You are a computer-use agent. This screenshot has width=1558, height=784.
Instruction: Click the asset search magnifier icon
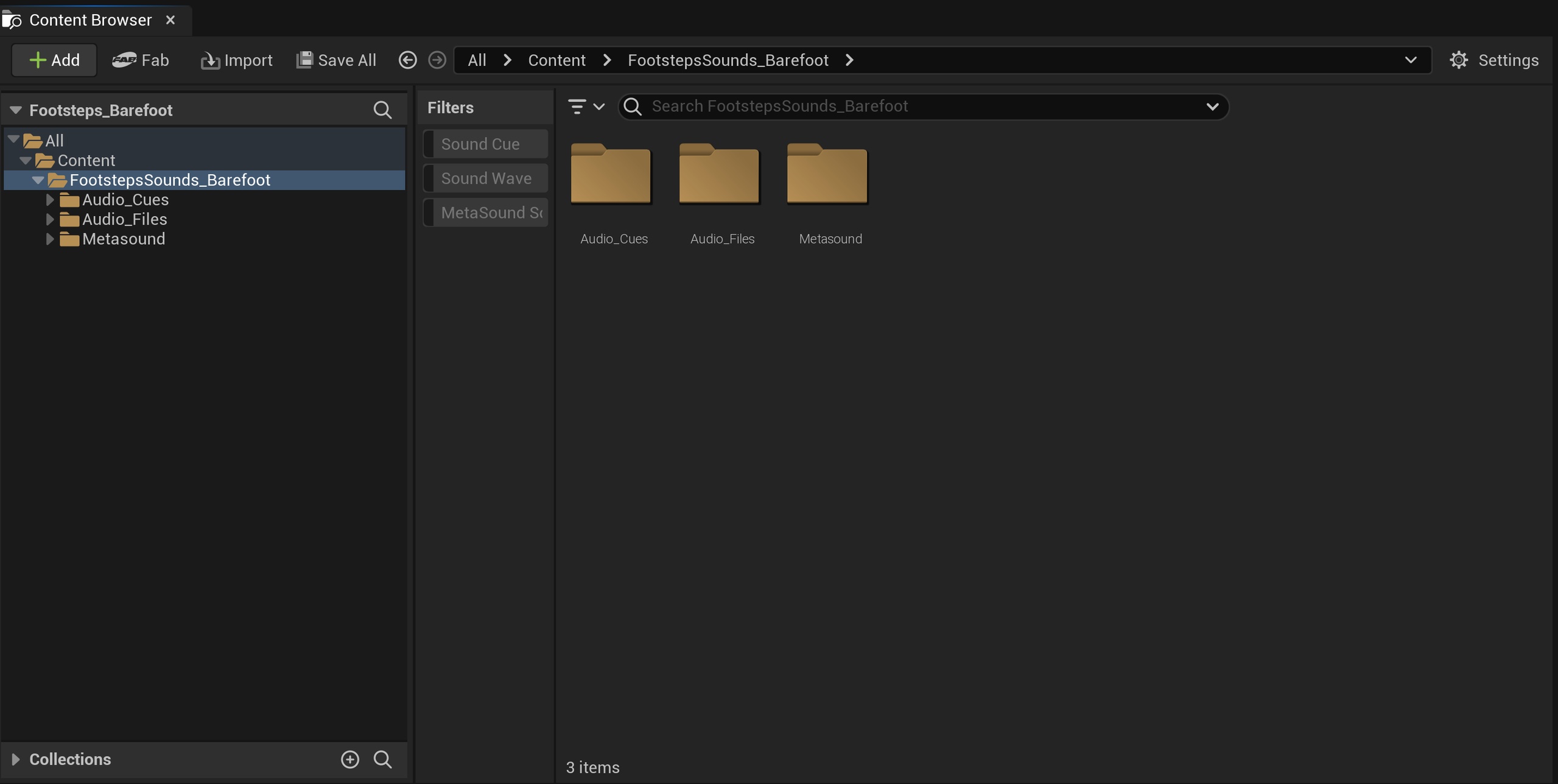pos(633,107)
